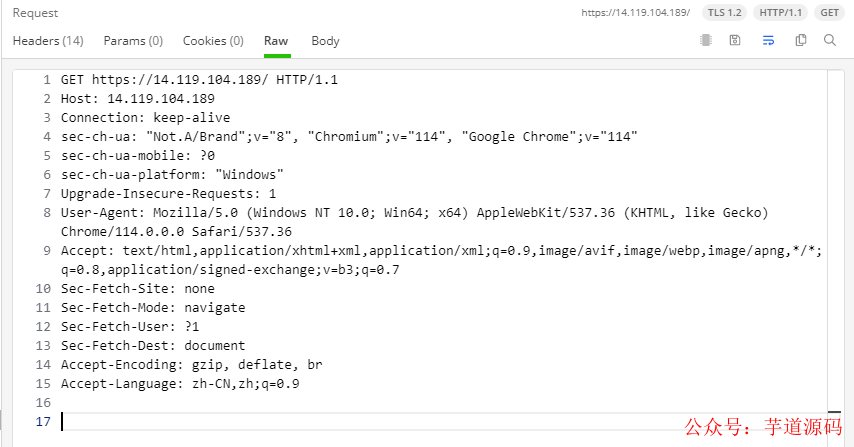Click the sec-ch-ua header line
Viewport: 854px width, 447px height.
(349, 137)
